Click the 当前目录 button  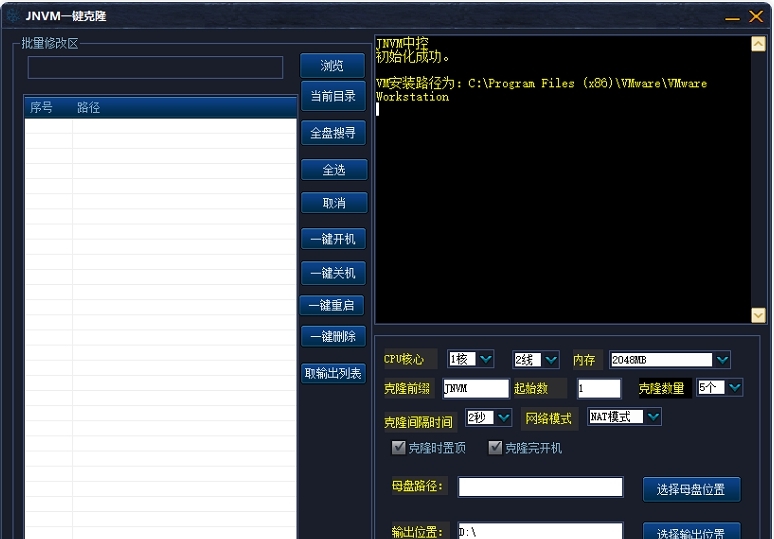tap(333, 96)
